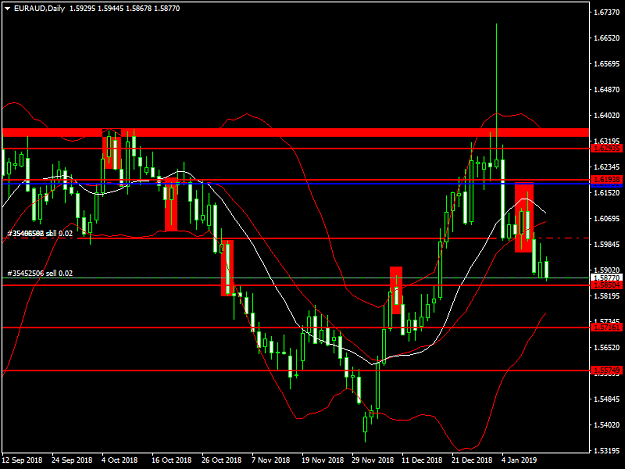
Task: Click the 4 Oct 2018 date label
Action: click(120, 460)
